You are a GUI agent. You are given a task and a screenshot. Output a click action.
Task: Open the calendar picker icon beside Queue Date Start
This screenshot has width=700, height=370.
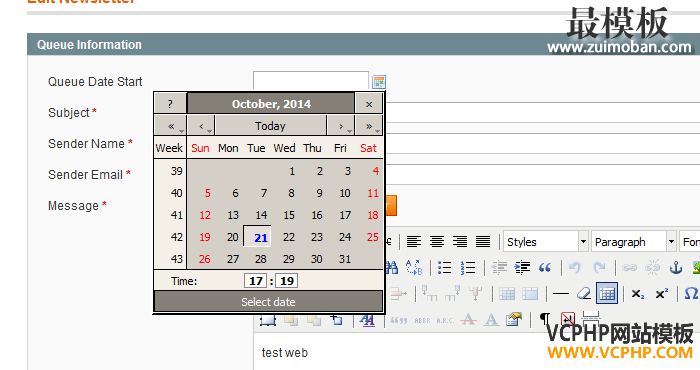379,82
